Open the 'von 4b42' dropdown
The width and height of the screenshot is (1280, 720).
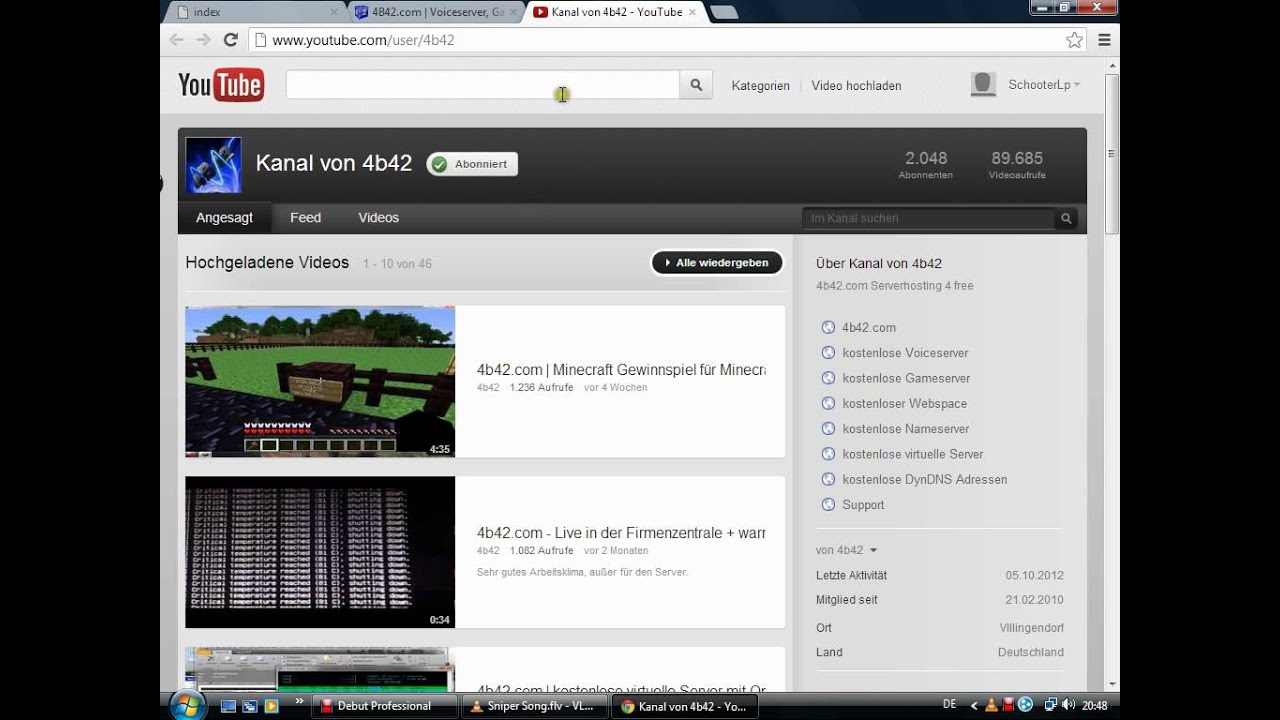click(846, 550)
